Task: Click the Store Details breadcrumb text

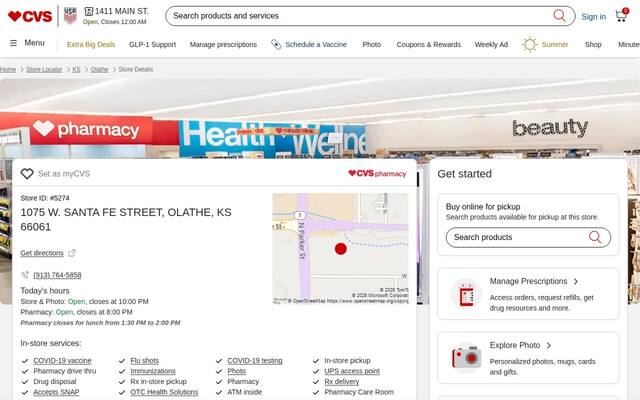Action: (136, 69)
